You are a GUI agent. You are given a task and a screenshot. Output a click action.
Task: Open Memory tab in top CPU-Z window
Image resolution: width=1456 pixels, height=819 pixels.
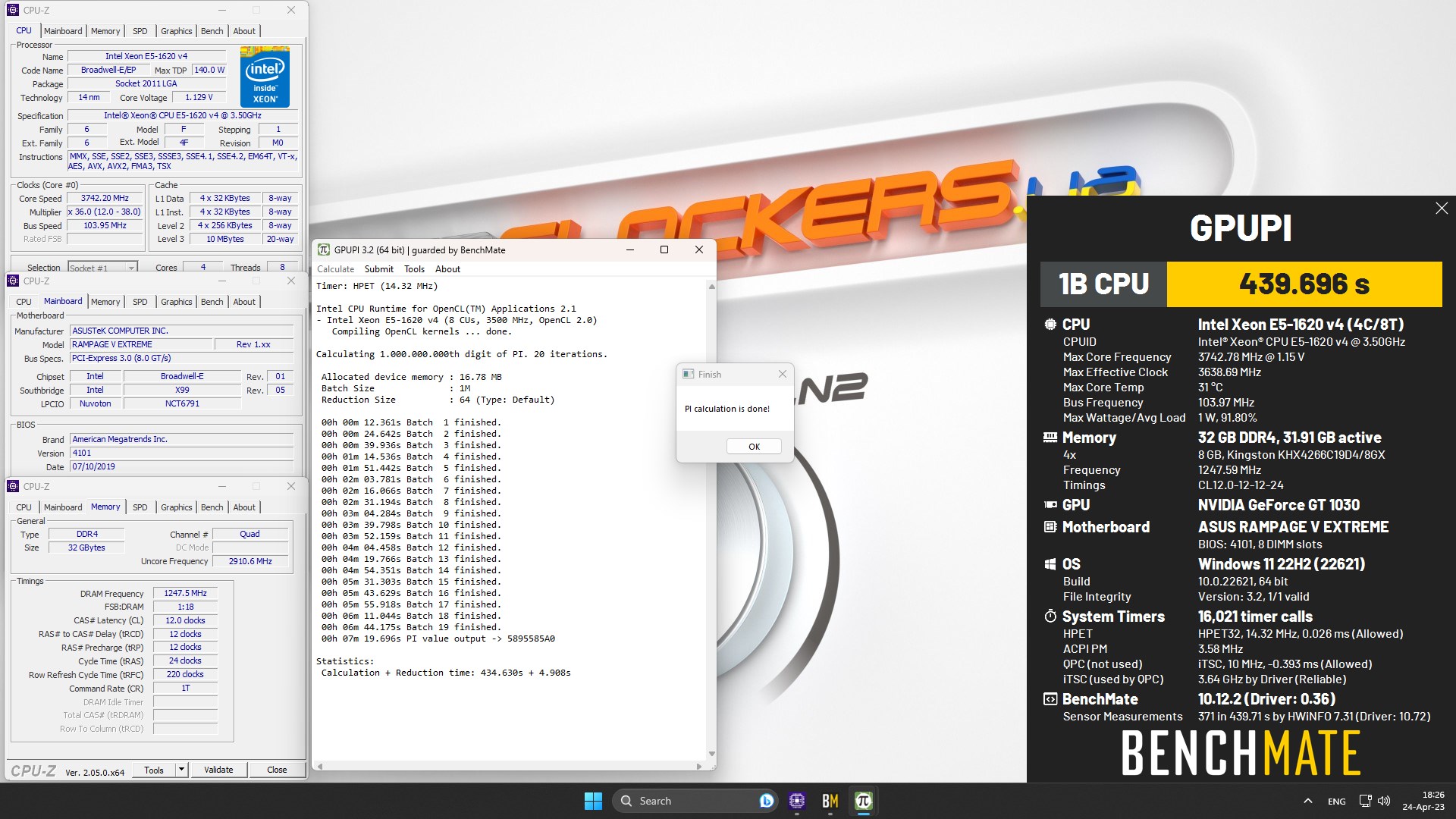(105, 31)
